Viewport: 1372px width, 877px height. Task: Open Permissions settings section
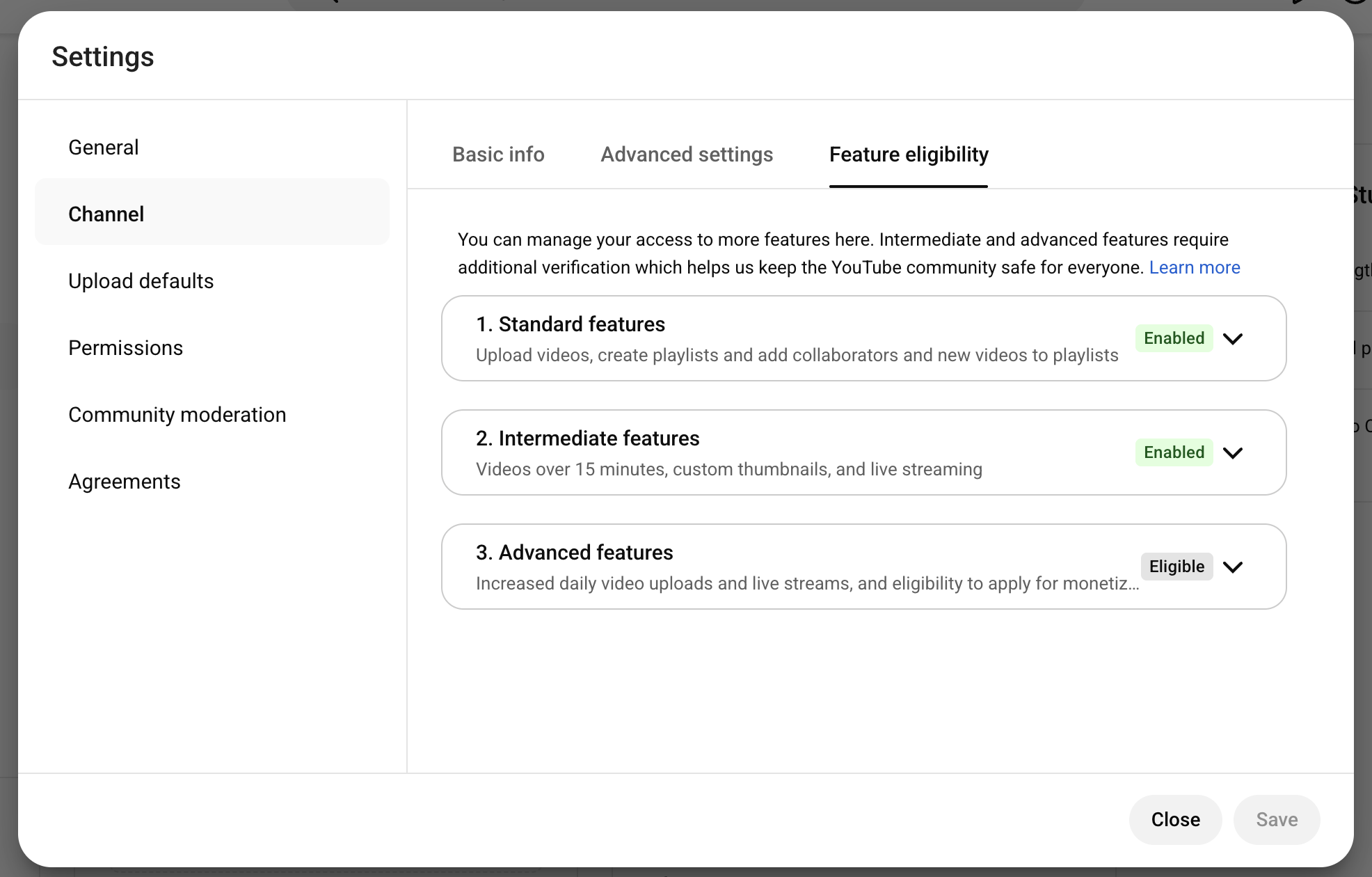coord(126,348)
